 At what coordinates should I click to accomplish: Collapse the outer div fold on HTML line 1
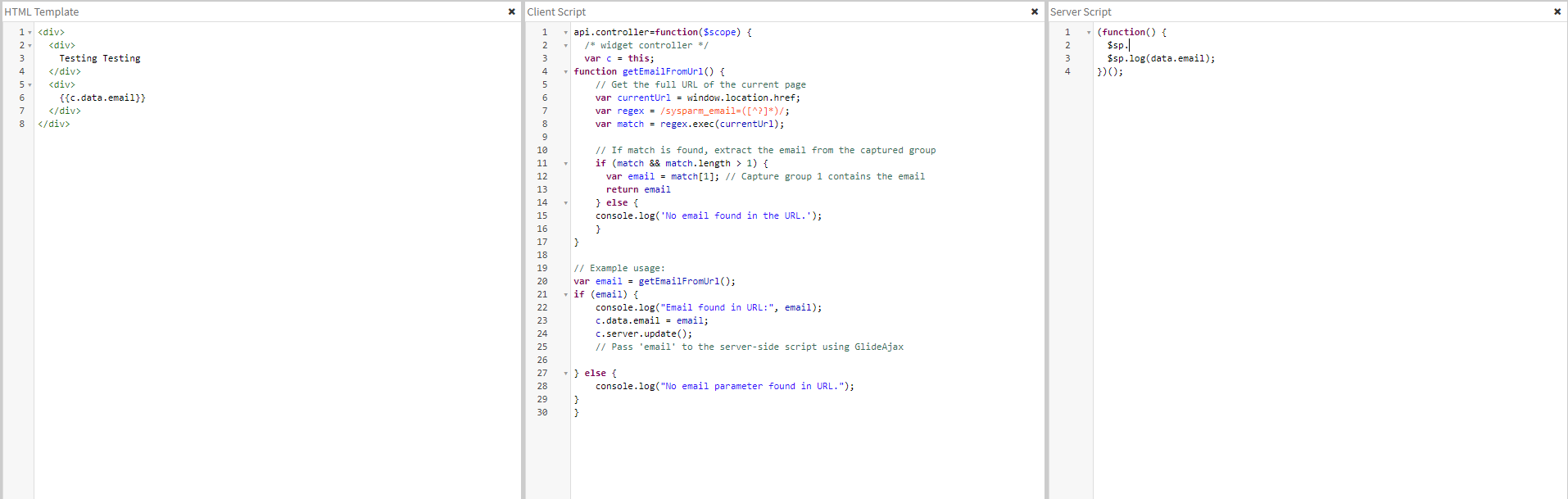tap(30, 33)
